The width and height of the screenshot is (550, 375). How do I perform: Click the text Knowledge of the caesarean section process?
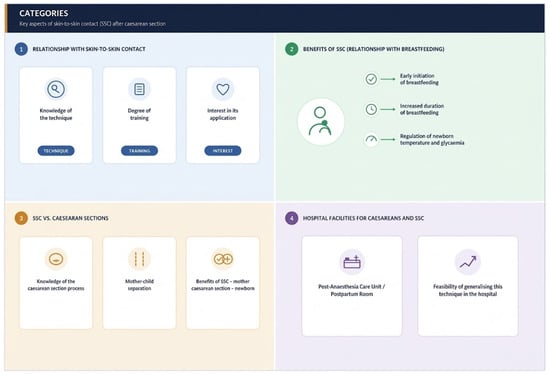(56, 285)
